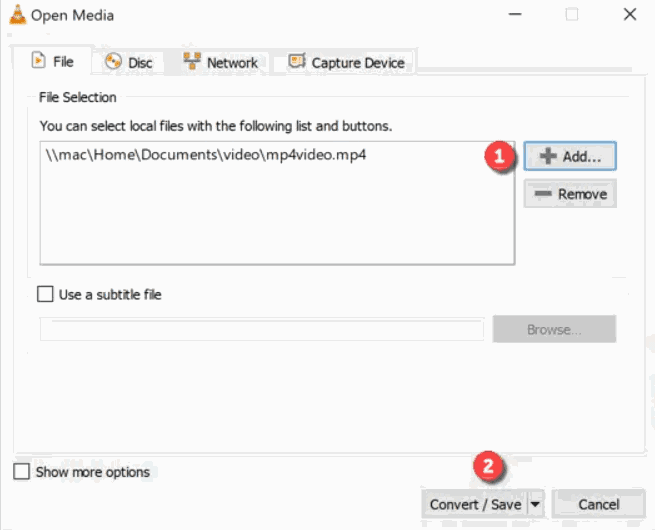The width and height of the screenshot is (655, 530).
Task: Switch to the Disc tab
Action: click(128, 62)
